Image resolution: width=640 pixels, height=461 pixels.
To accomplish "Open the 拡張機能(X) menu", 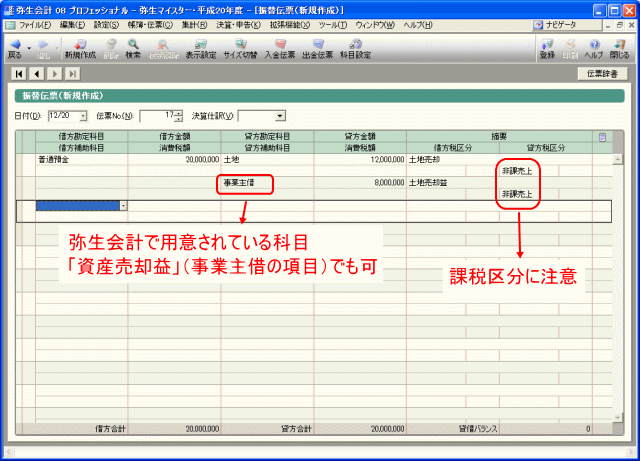I will (290, 25).
